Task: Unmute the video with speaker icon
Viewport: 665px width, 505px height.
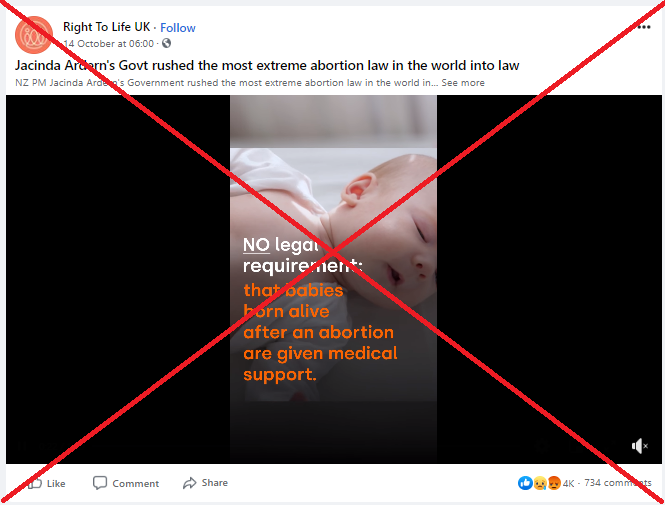Action: click(x=639, y=446)
